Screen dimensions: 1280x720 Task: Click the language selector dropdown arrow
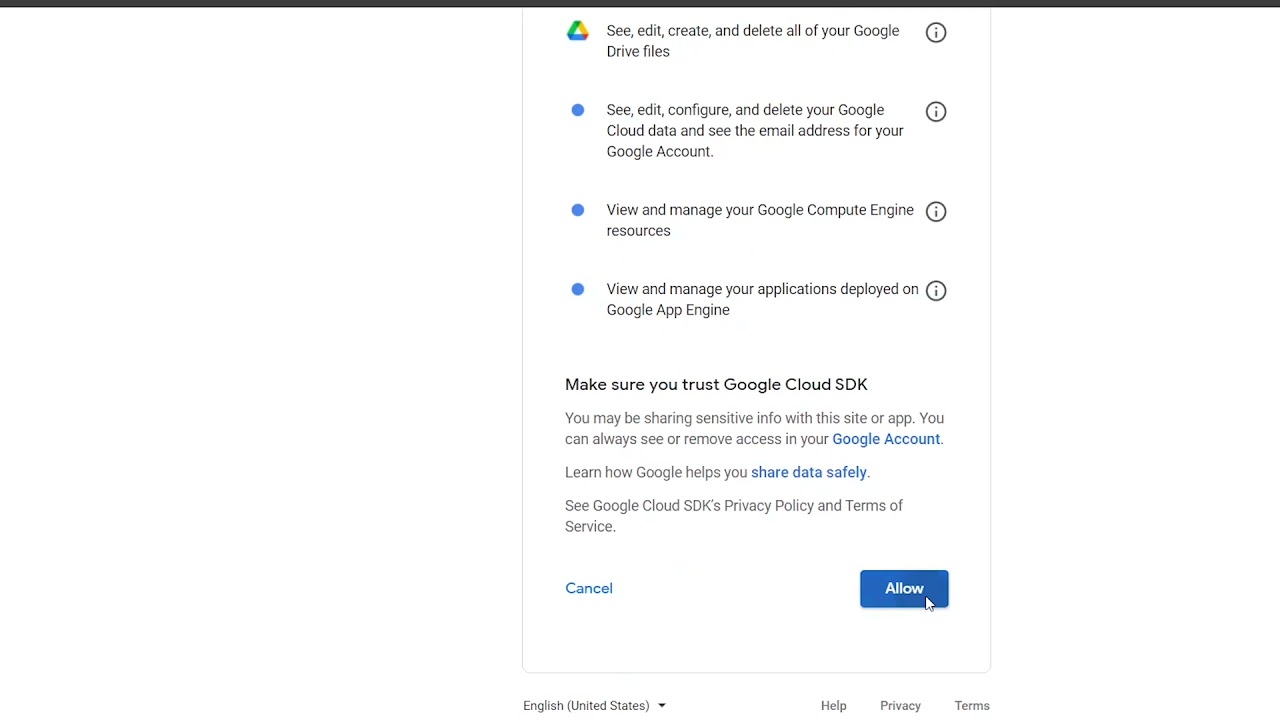coord(662,706)
